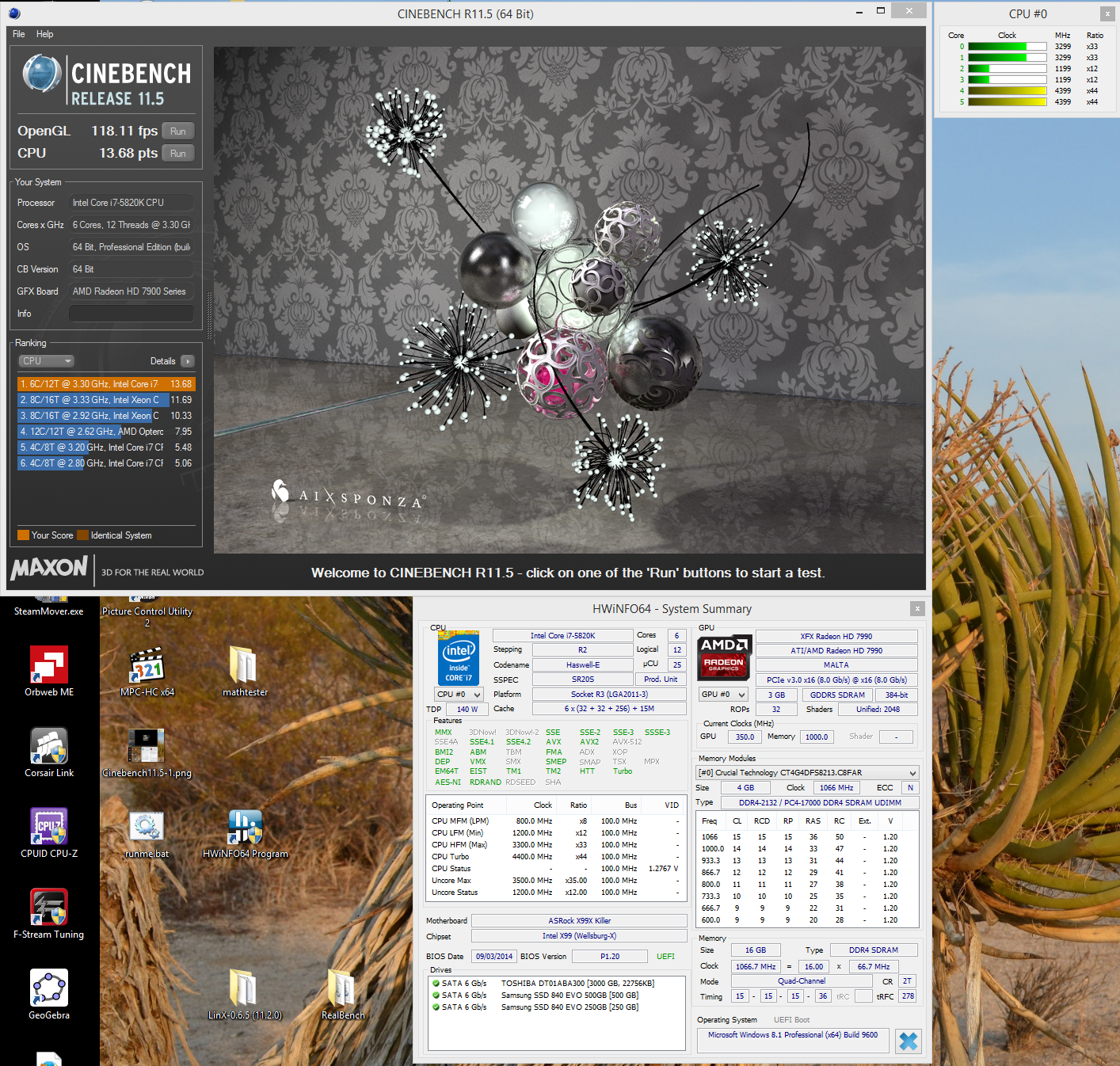1120x1066 pixels.
Task: Click the runme.bat file icon
Action: tap(147, 828)
